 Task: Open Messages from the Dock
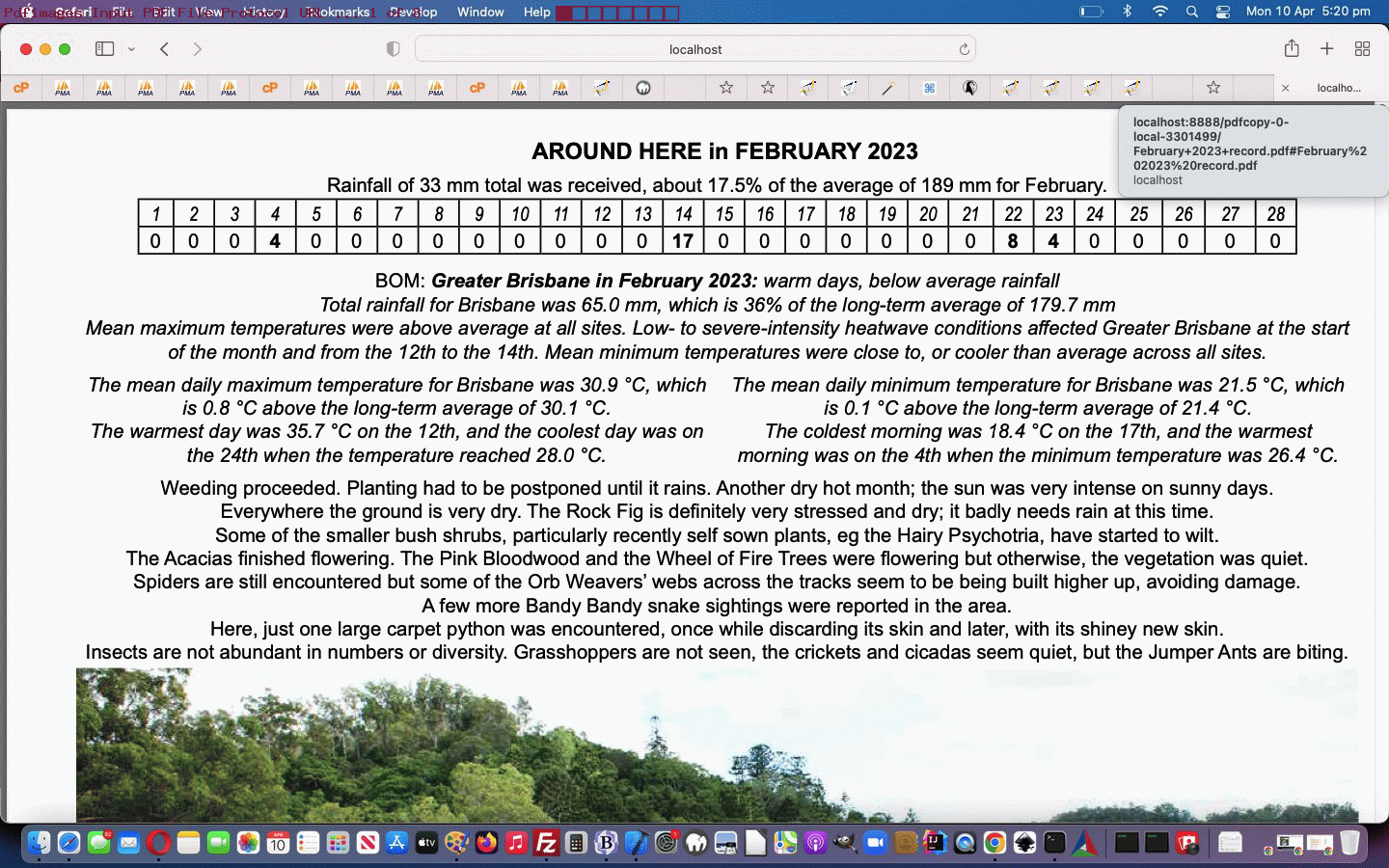[x=98, y=843]
